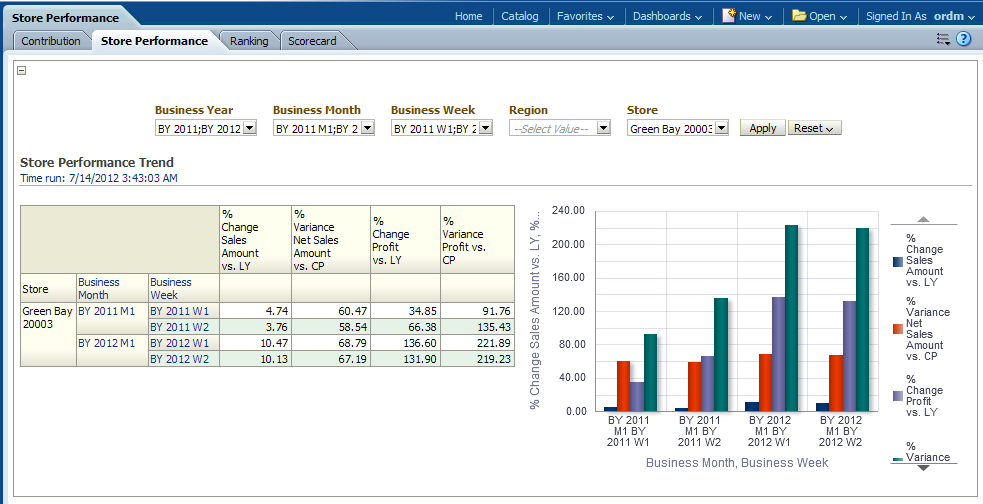Click the New document icon
Viewport: 983px width, 504px height.
click(729, 16)
